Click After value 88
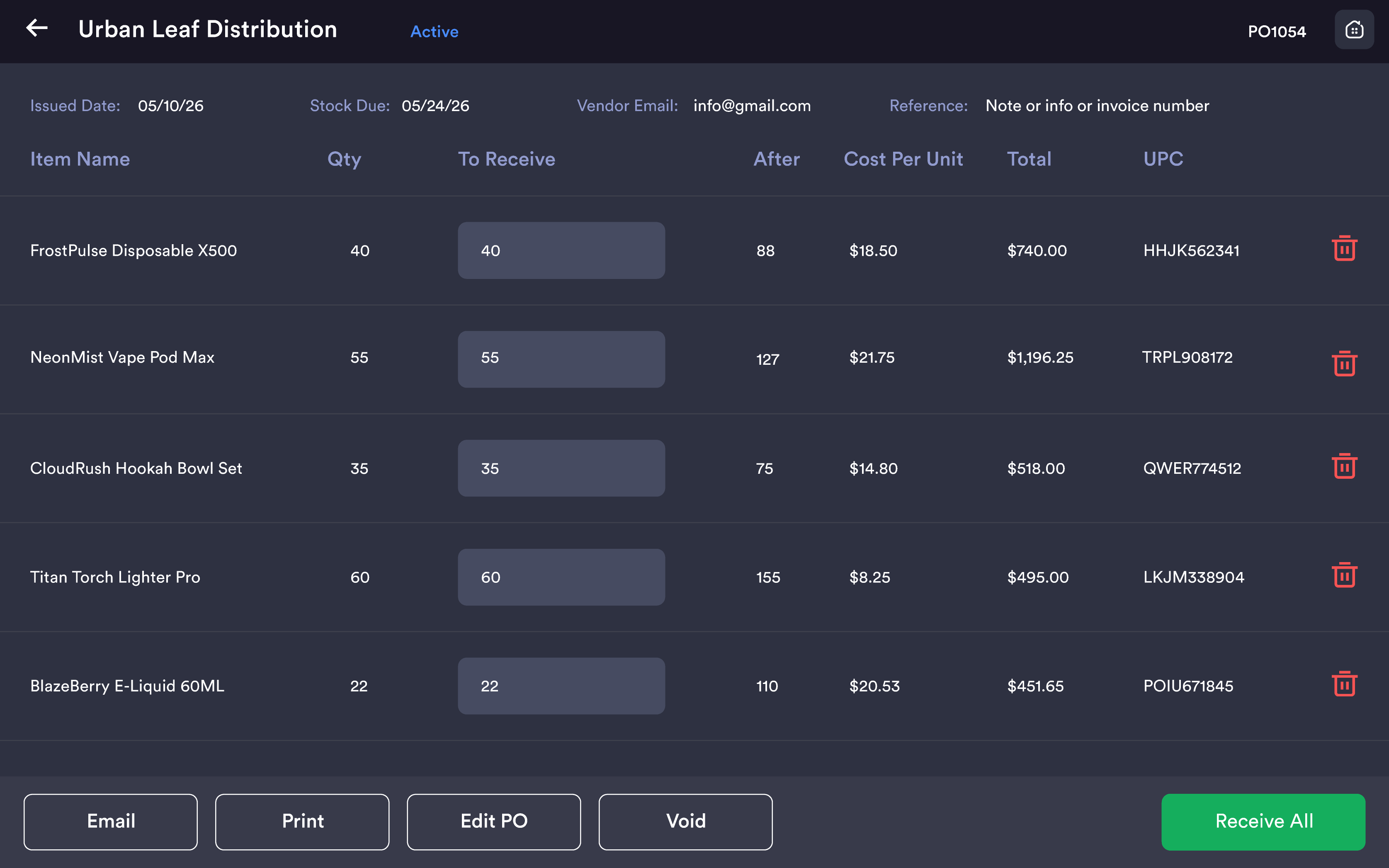Screen dimensions: 1389x868 (765, 251)
